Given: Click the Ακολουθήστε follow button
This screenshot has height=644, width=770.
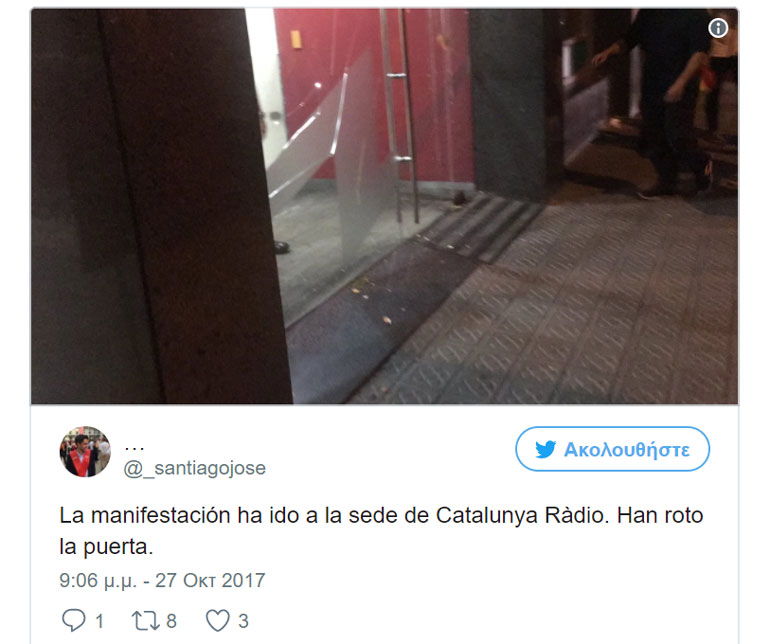Looking at the screenshot, I should click(x=612, y=449).
